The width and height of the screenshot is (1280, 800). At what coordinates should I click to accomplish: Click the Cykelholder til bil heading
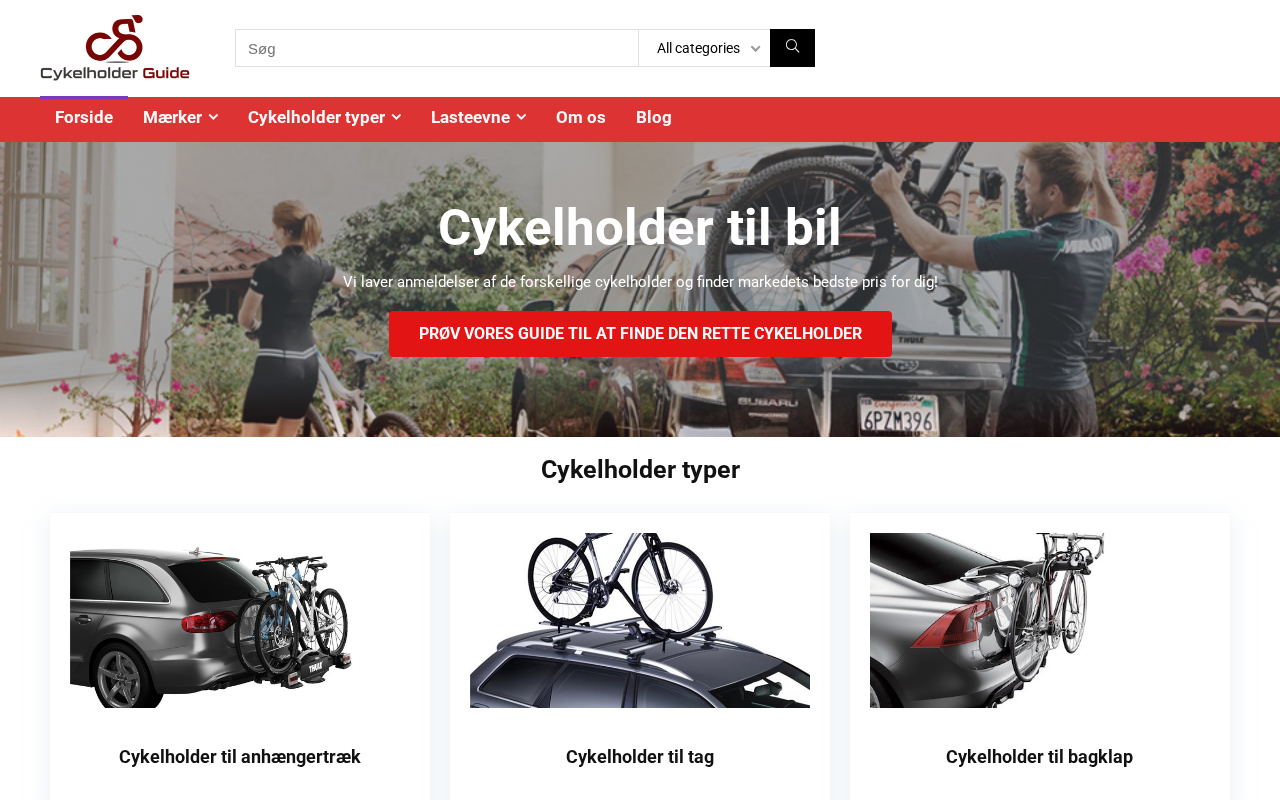tap(640, 228)
